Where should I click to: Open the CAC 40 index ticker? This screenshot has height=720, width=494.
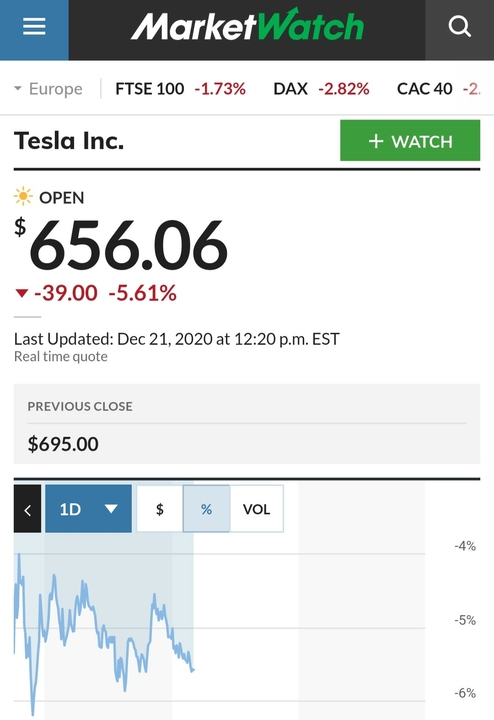[438, 88]
